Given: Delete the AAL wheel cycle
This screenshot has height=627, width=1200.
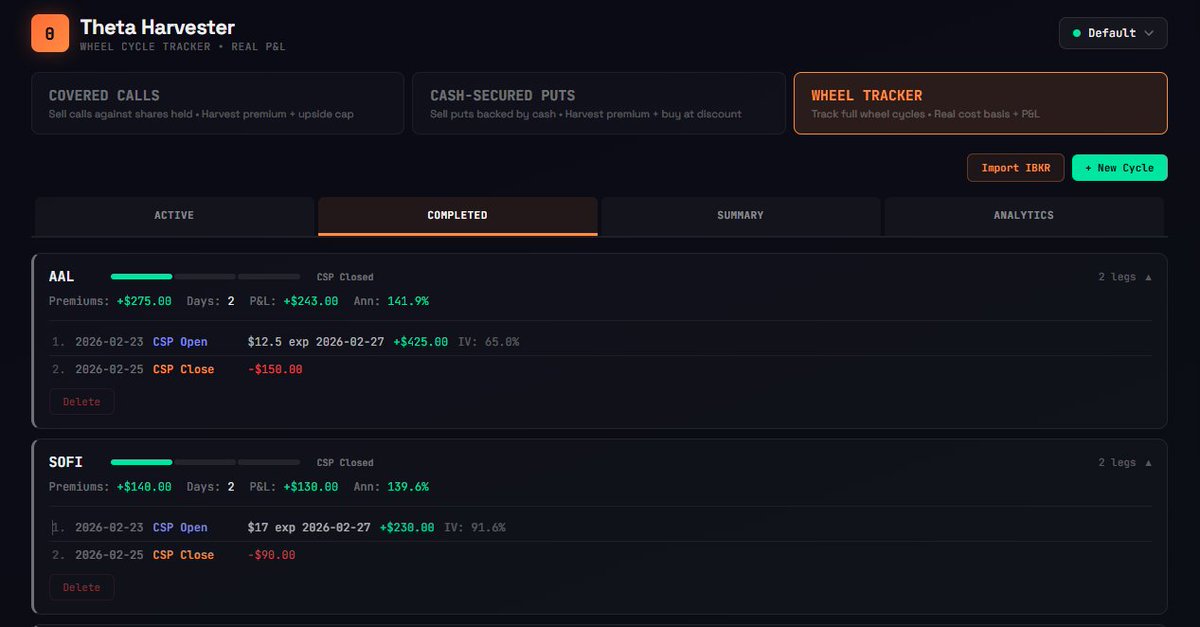Looking at the screenshot, I should (82, 402).
